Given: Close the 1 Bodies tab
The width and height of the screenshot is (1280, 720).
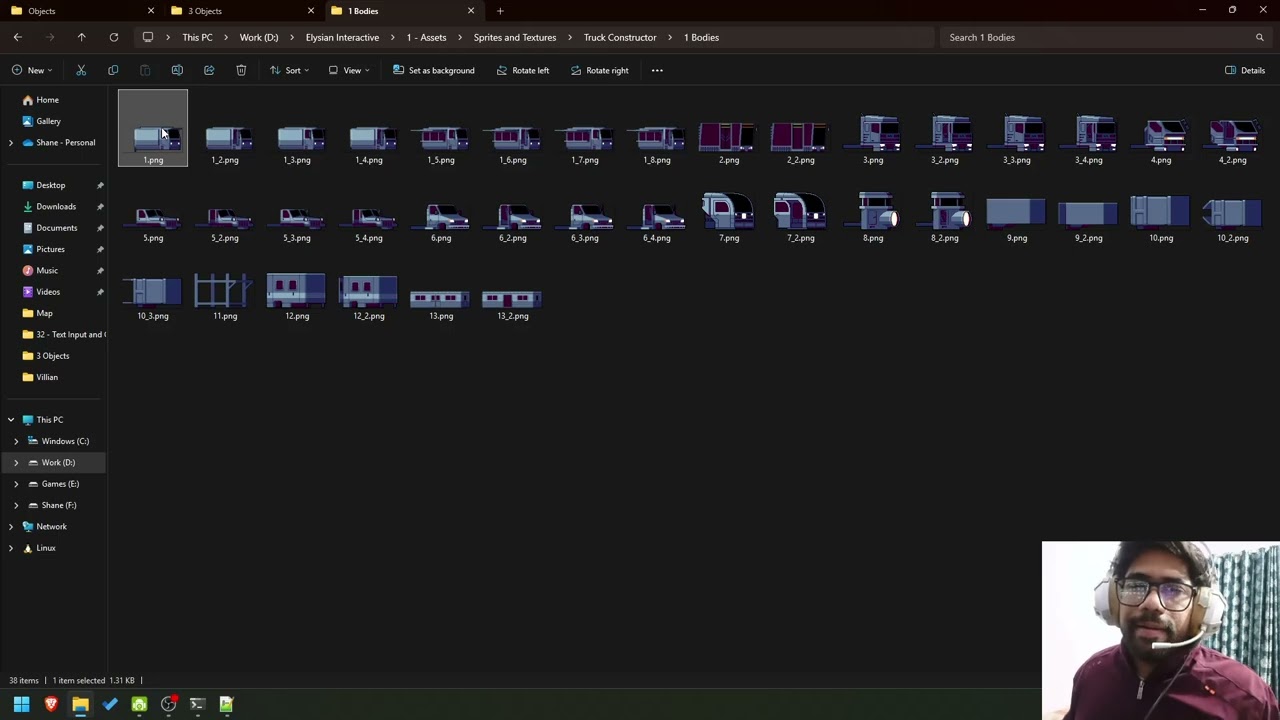Looking at the screenshot, I should [471, 11].
